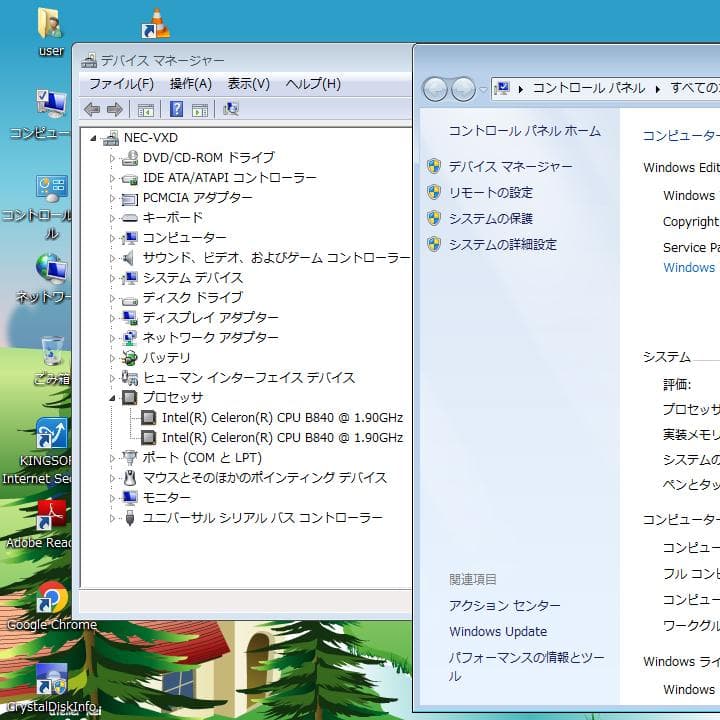The width and height of the screenshot is (720, 720).
Task: Expand the モニター node
Action: [112, 498]
